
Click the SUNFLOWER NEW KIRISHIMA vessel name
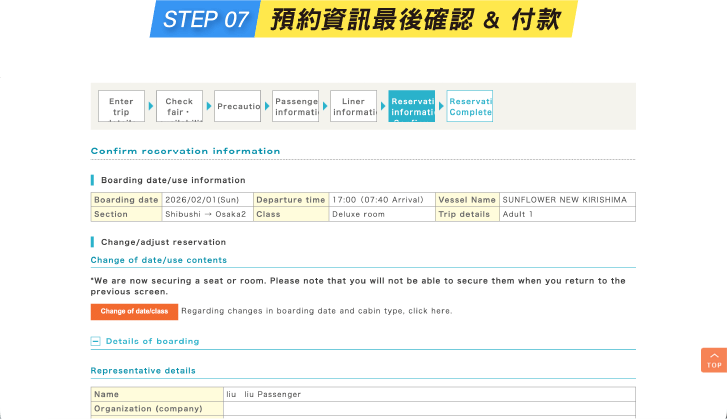(565, 200)
